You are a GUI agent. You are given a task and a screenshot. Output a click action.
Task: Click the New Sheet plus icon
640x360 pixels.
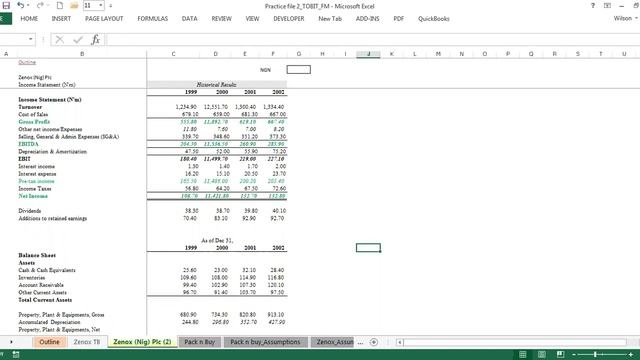click(x=373, y=342)
